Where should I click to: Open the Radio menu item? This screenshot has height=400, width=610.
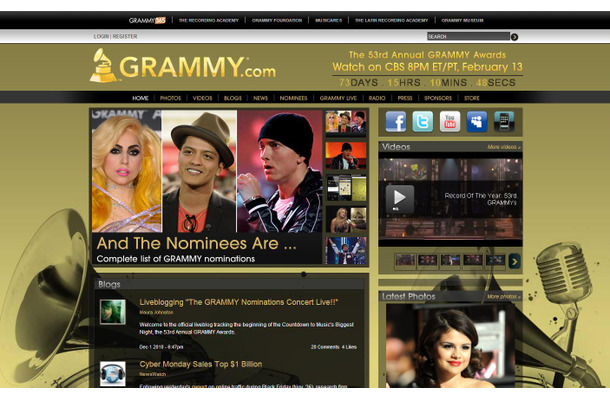(377, 98)
